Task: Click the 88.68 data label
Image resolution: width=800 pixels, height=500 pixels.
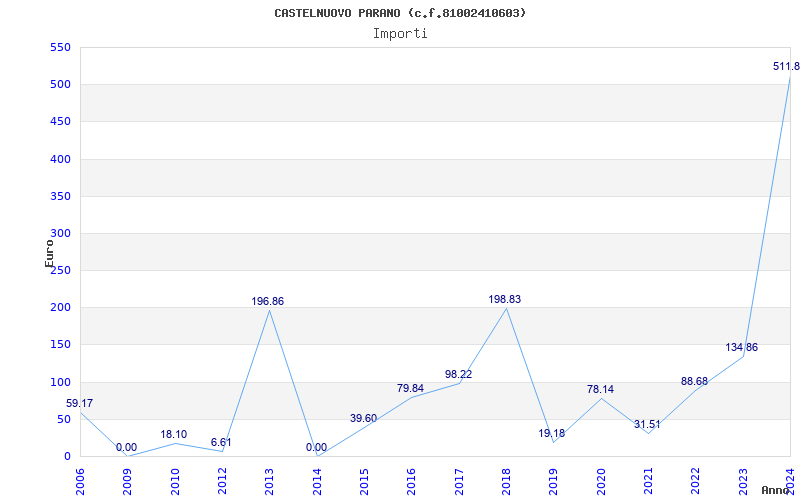Action: coord(694,382)
